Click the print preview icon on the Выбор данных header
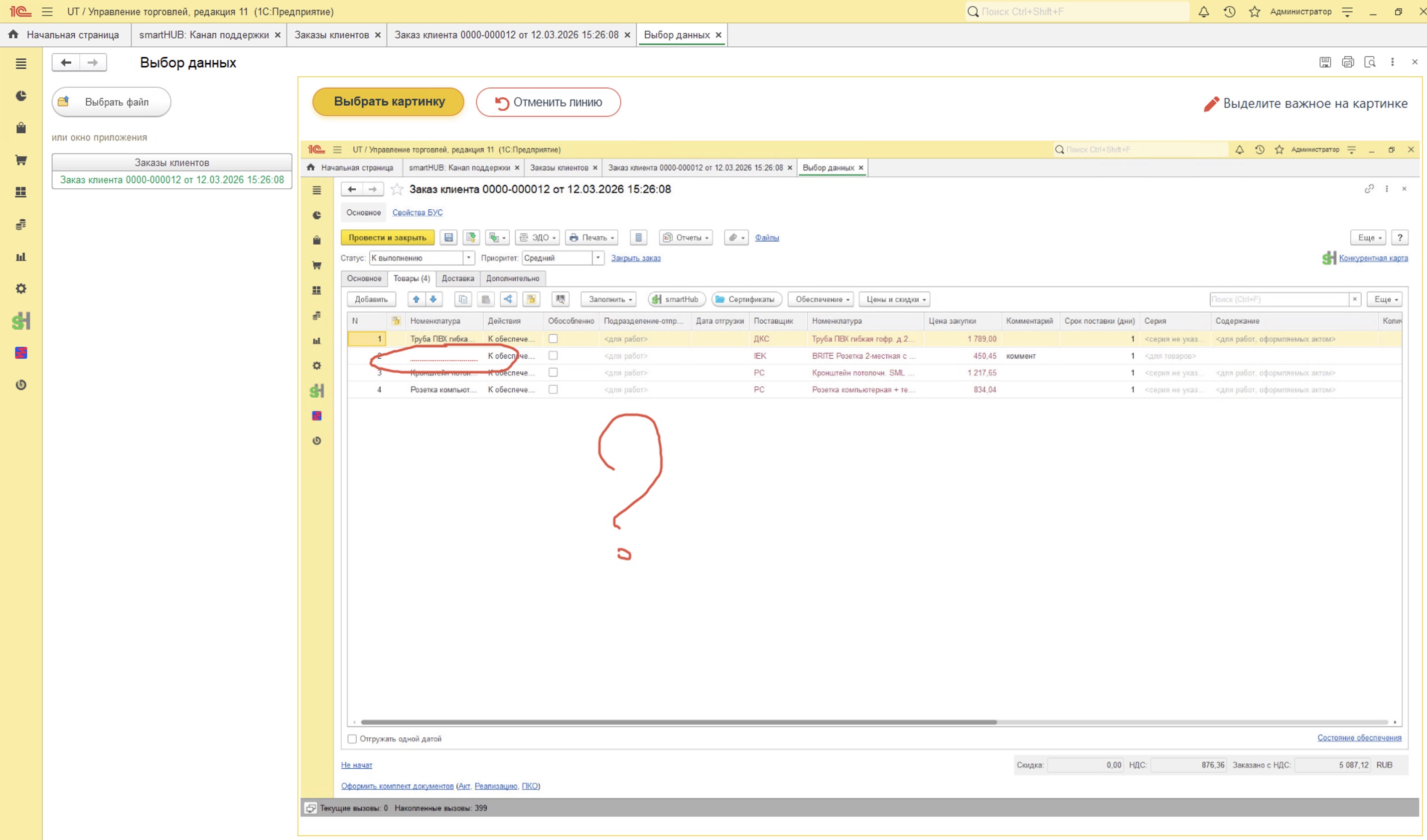The width and height of the screenshot is (1427, 840). pos(1370,62)
